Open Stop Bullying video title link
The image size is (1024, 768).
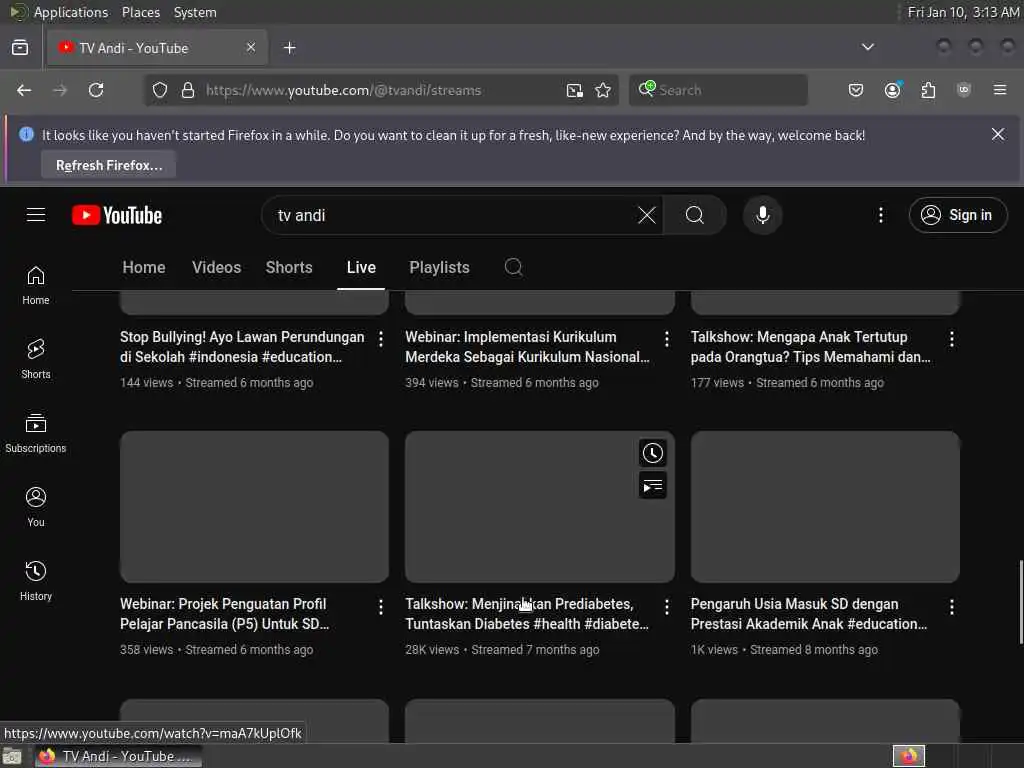coord(242,347)
